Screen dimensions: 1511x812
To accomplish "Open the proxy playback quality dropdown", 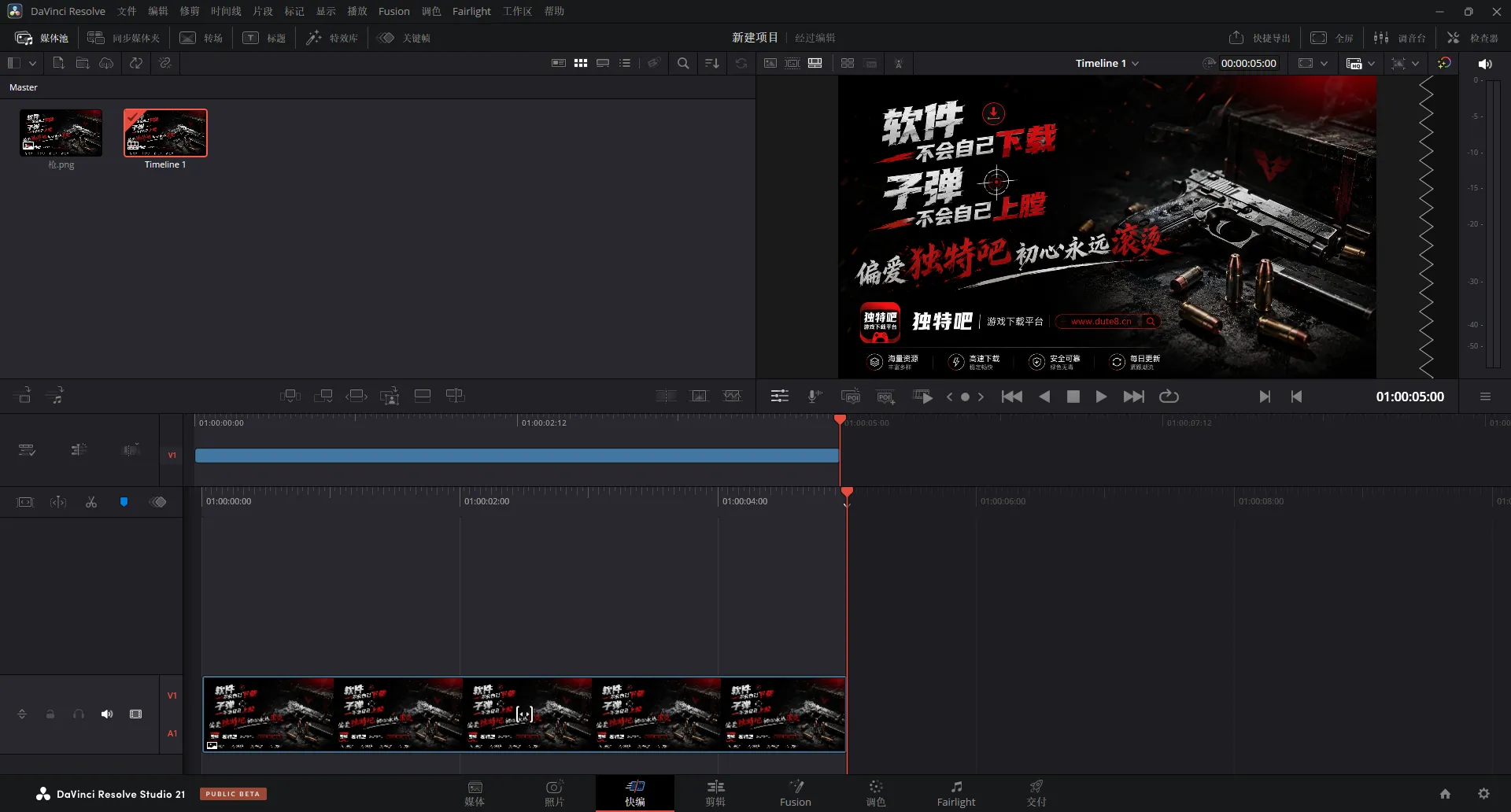I will tap(1361, 63).
